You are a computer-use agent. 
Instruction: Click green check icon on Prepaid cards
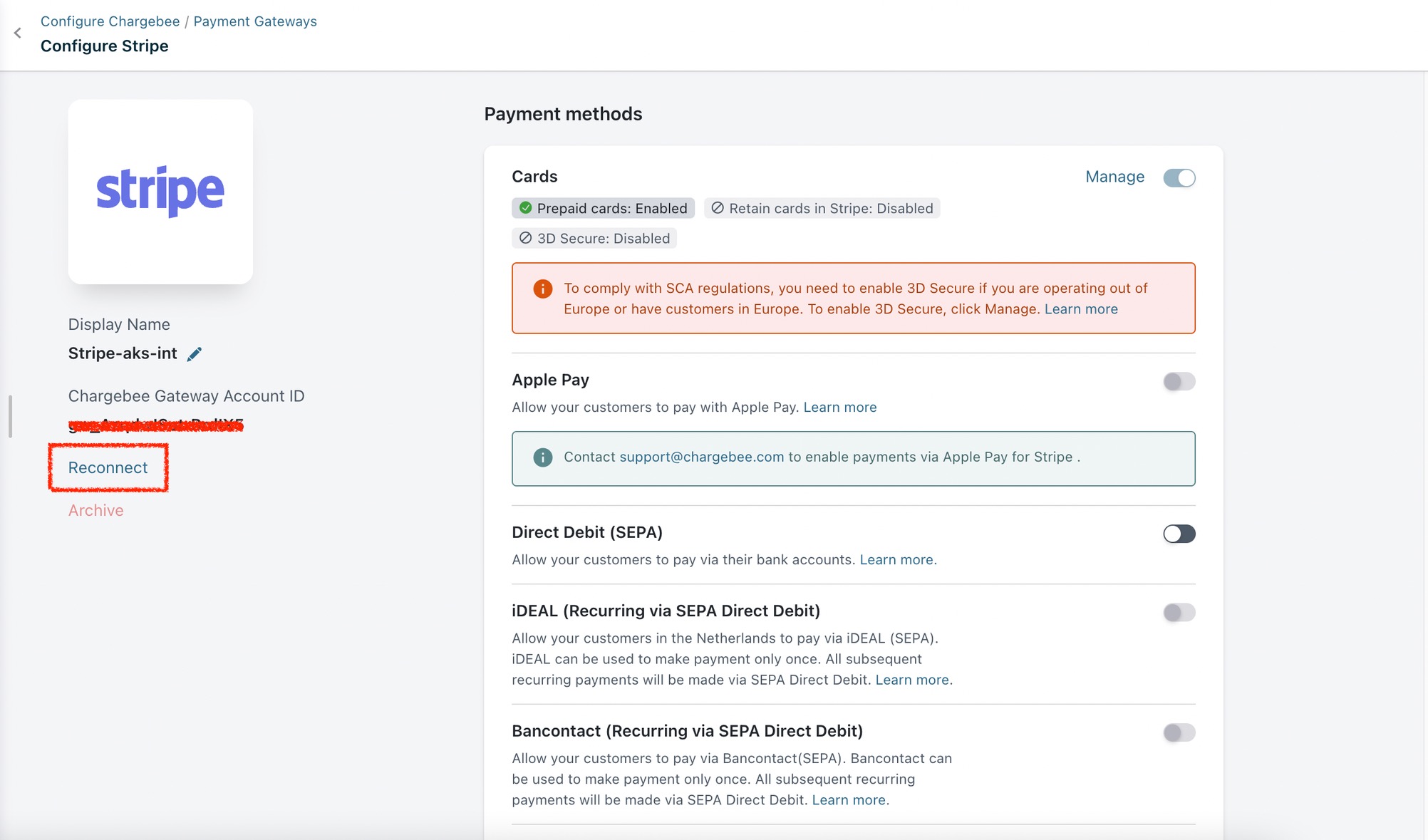(526, 208)
